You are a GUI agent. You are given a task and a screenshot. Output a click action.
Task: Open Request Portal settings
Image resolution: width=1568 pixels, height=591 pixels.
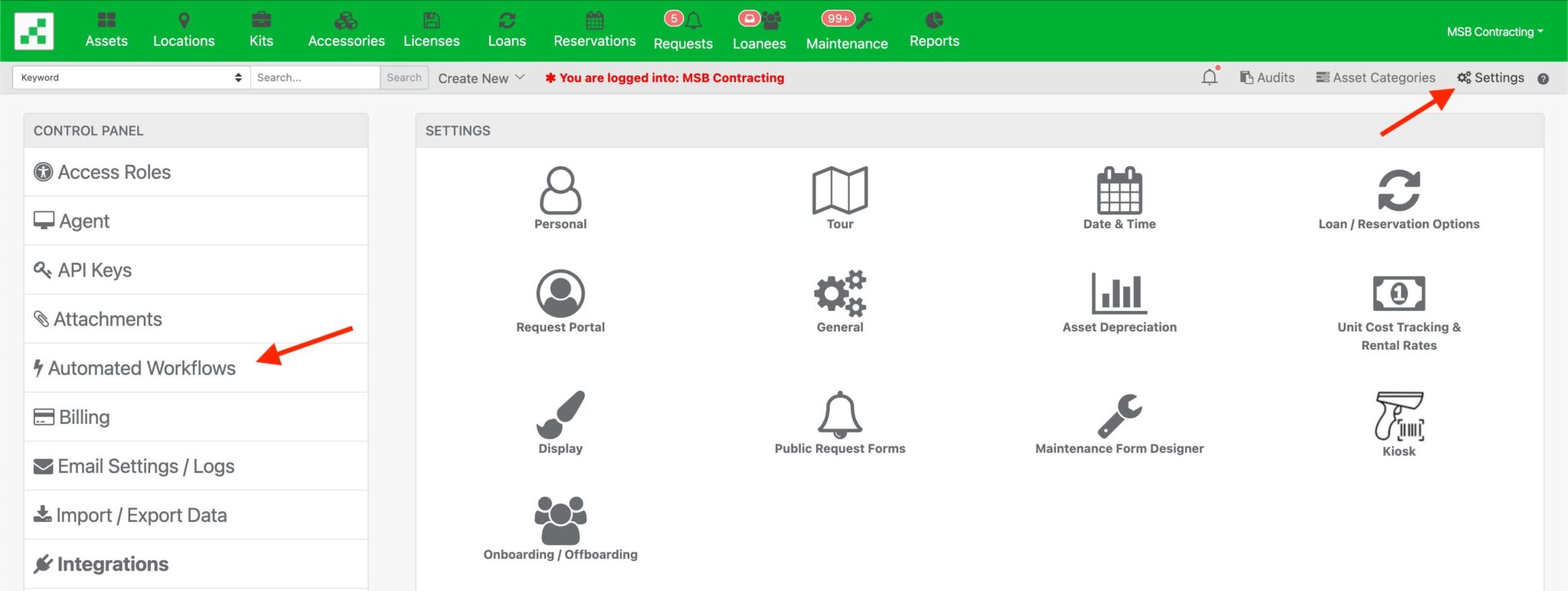click(560, 301)
